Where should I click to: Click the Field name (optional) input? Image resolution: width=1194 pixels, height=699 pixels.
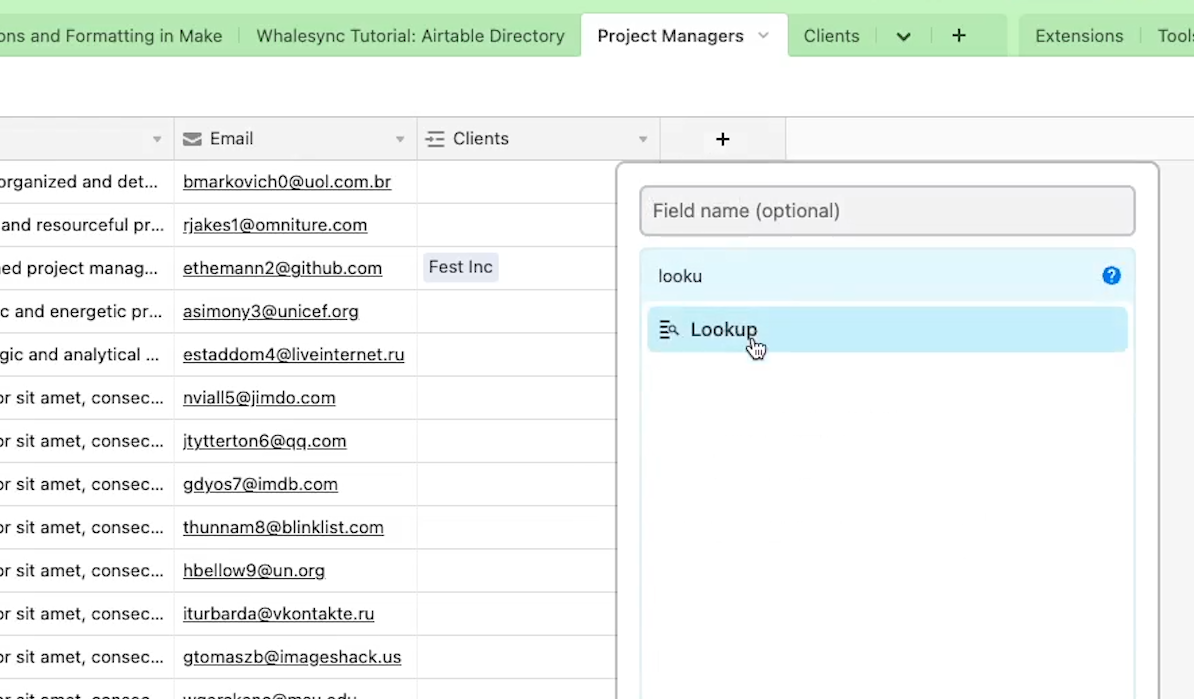pyautogui.click(x=887, y=211)
